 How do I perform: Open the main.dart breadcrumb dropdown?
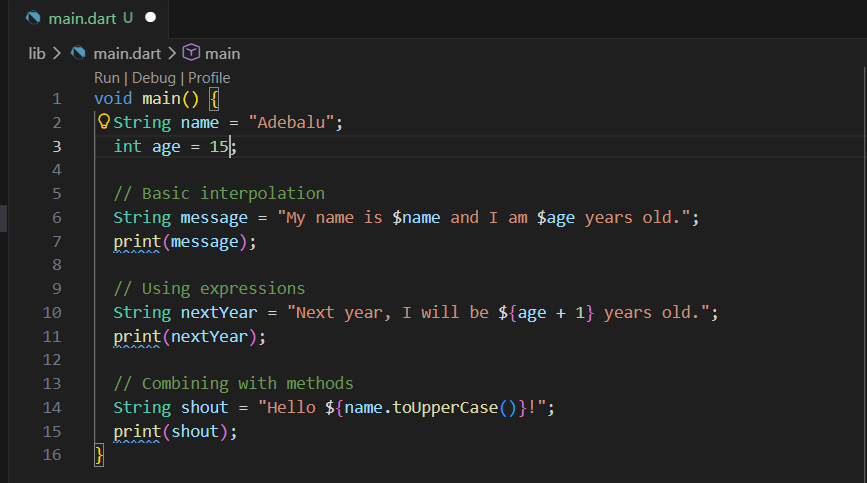[x=128, y=53]
